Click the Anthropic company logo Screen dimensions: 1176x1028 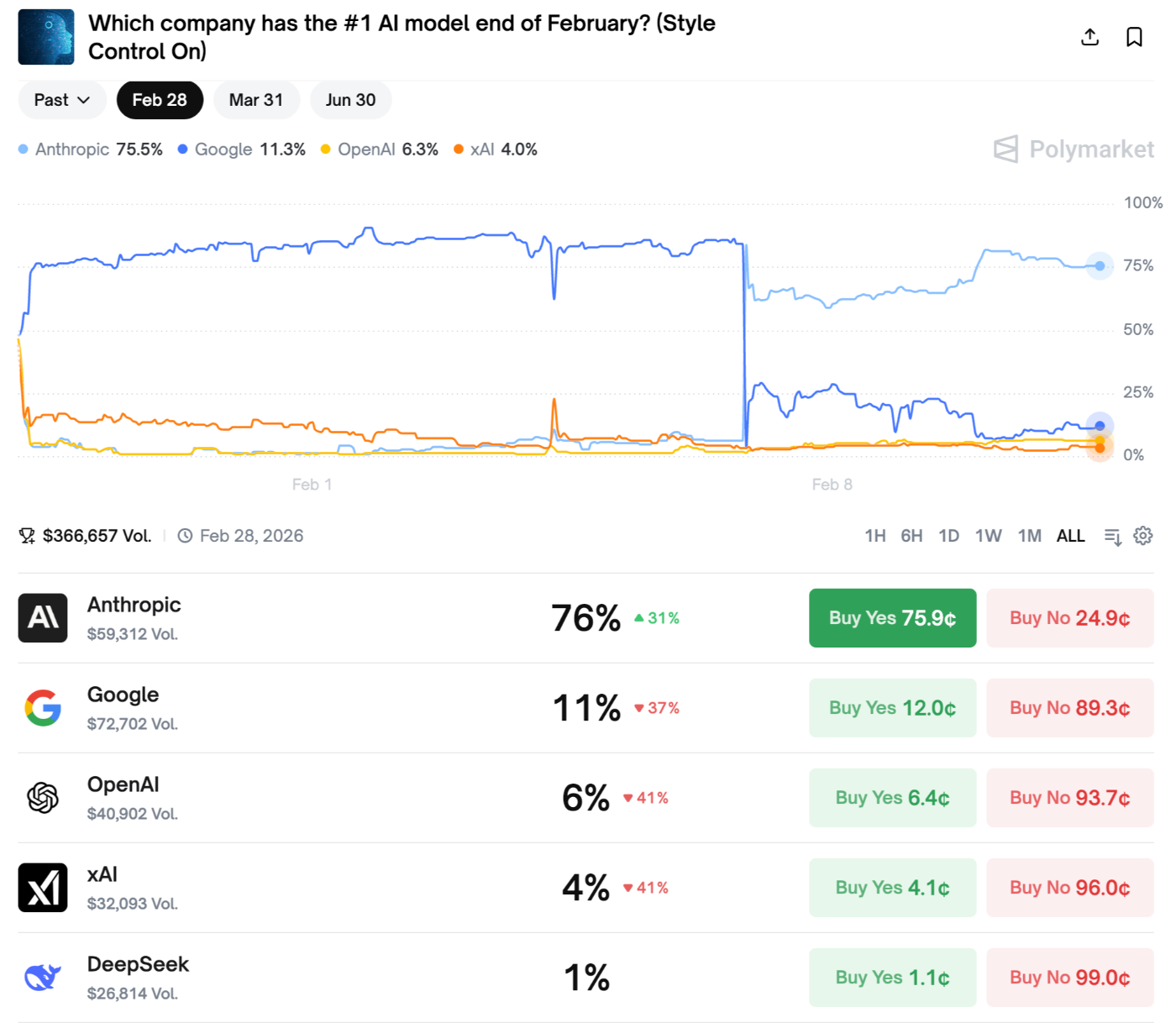(43, 618)
